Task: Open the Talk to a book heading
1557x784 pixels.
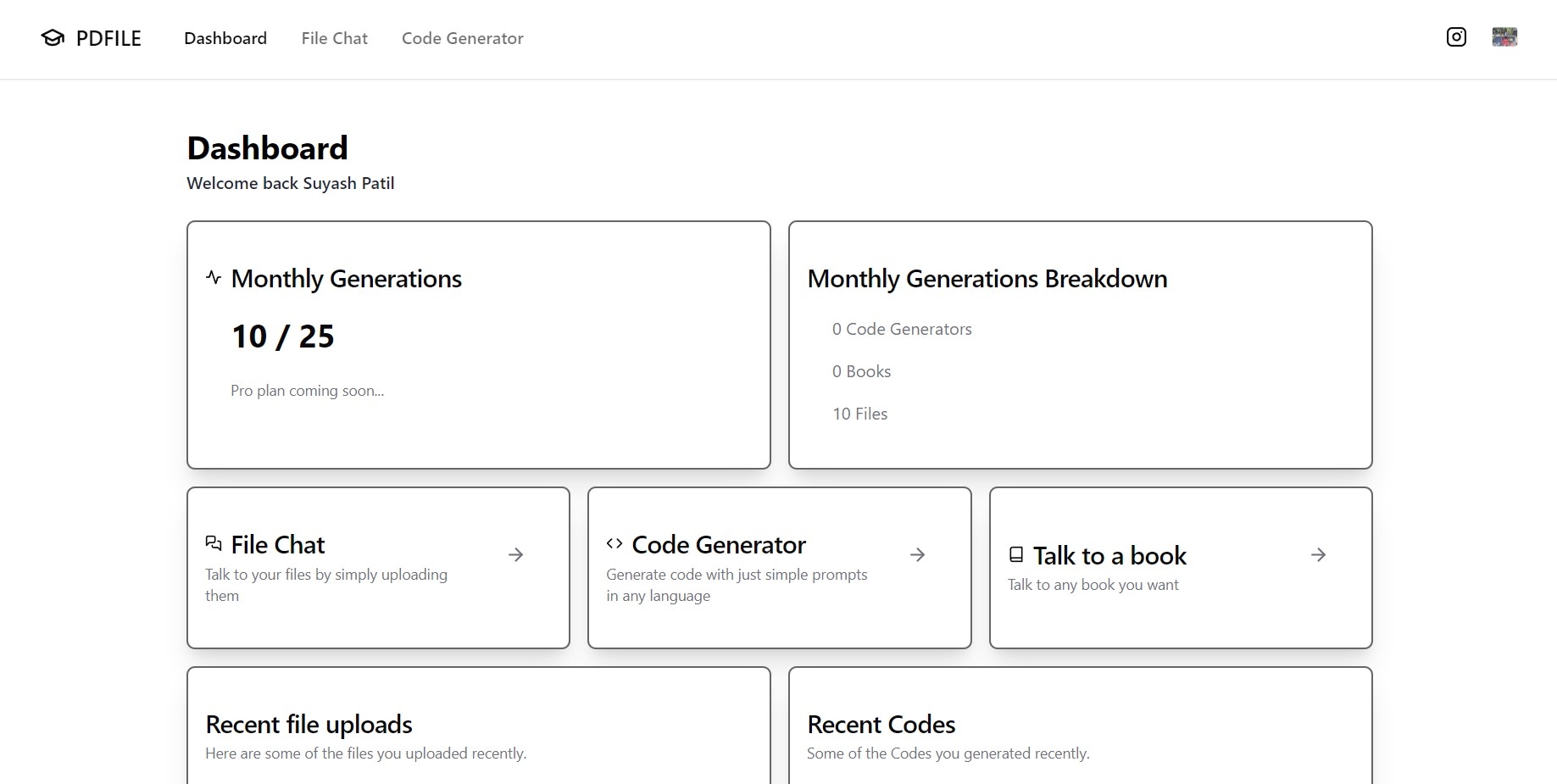Action: pos(1109,556)
